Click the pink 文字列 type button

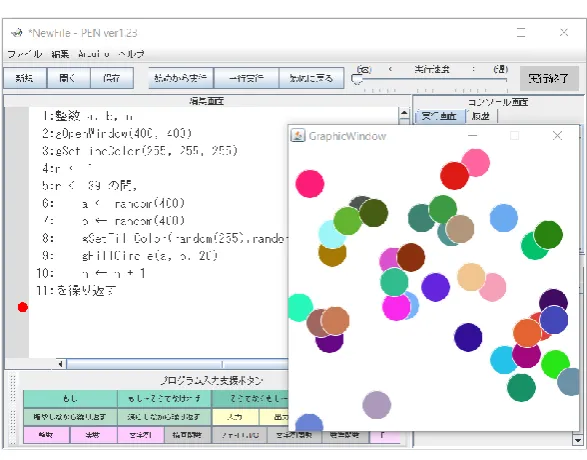click(141, 435)
